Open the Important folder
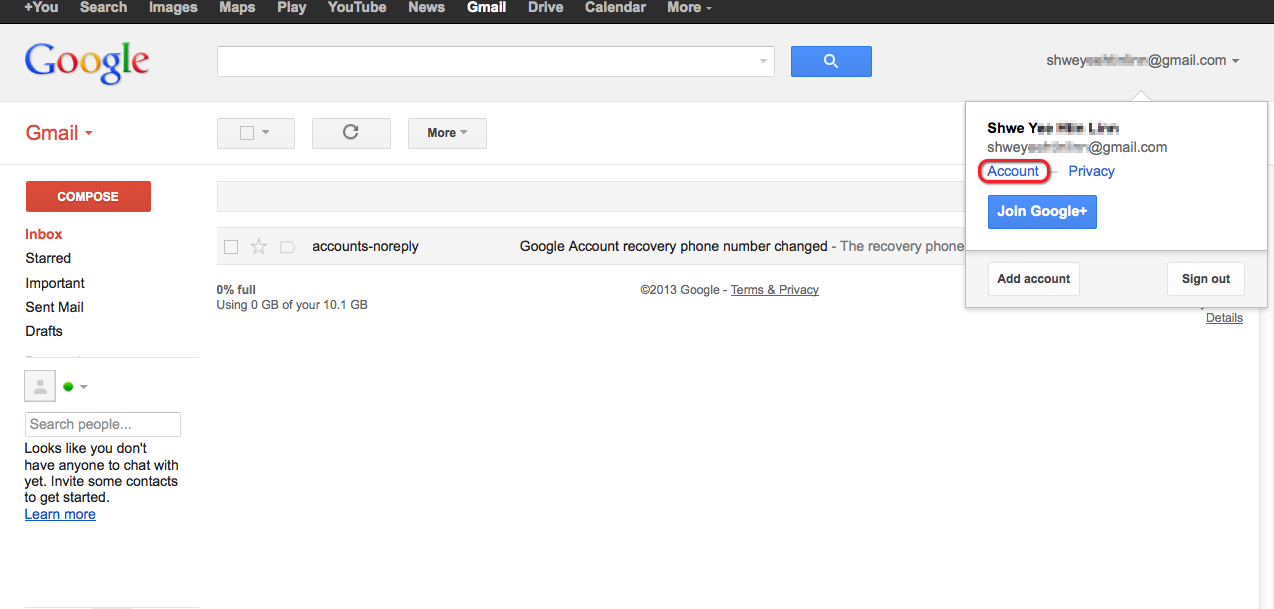This screenshot has width=1274, height=609. pos(55,283)
